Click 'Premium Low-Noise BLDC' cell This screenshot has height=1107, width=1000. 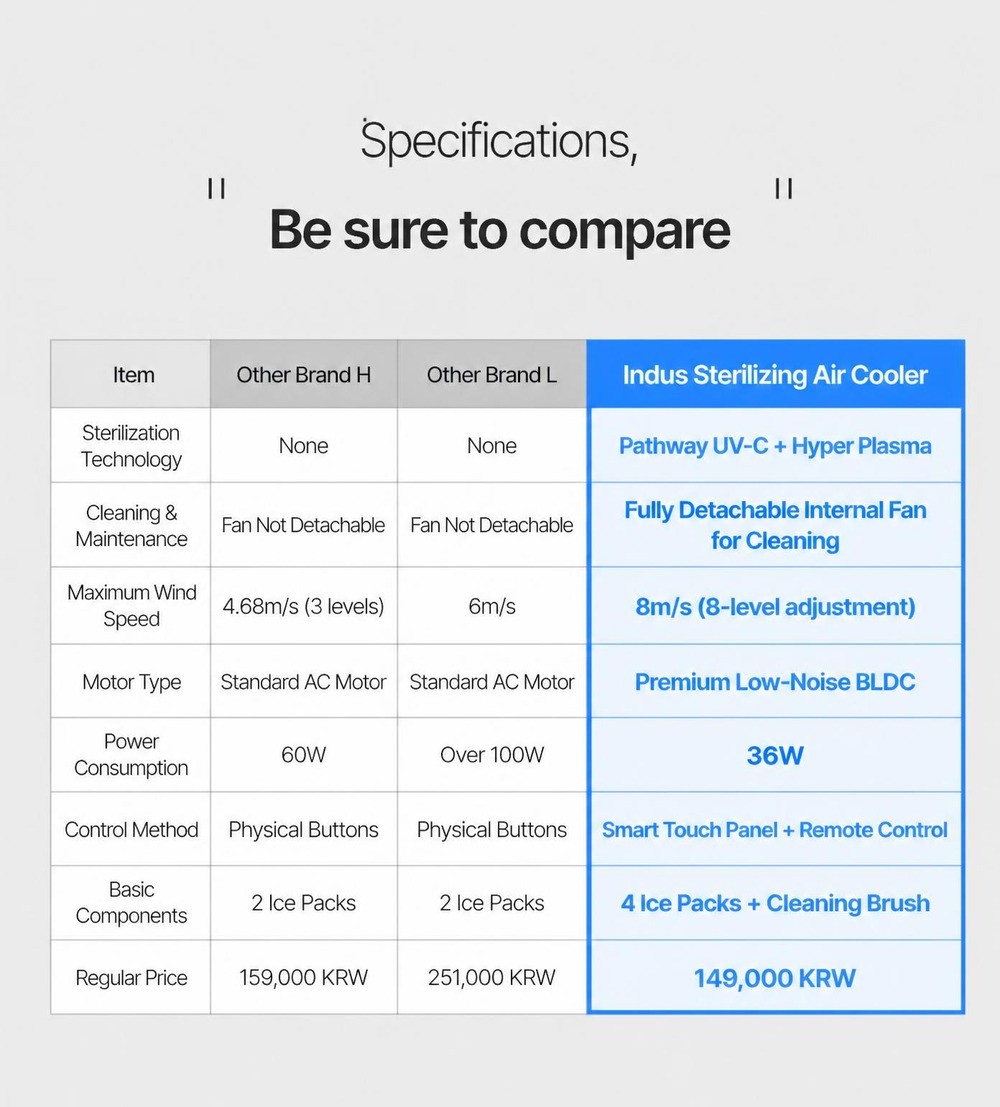(775, 681)
